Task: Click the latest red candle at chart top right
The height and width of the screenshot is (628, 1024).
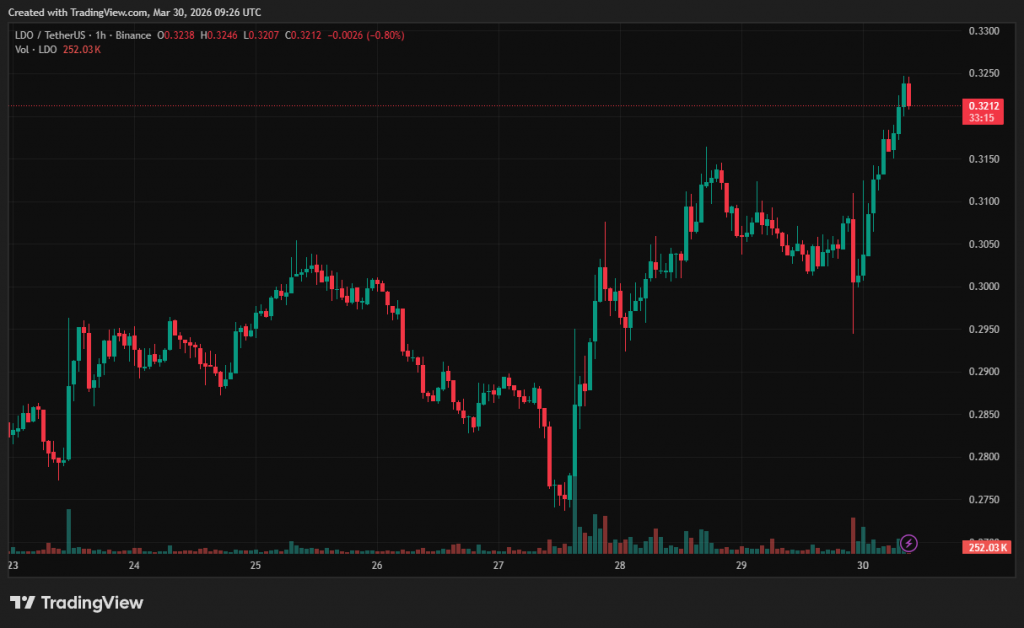Action: (909, 95)
